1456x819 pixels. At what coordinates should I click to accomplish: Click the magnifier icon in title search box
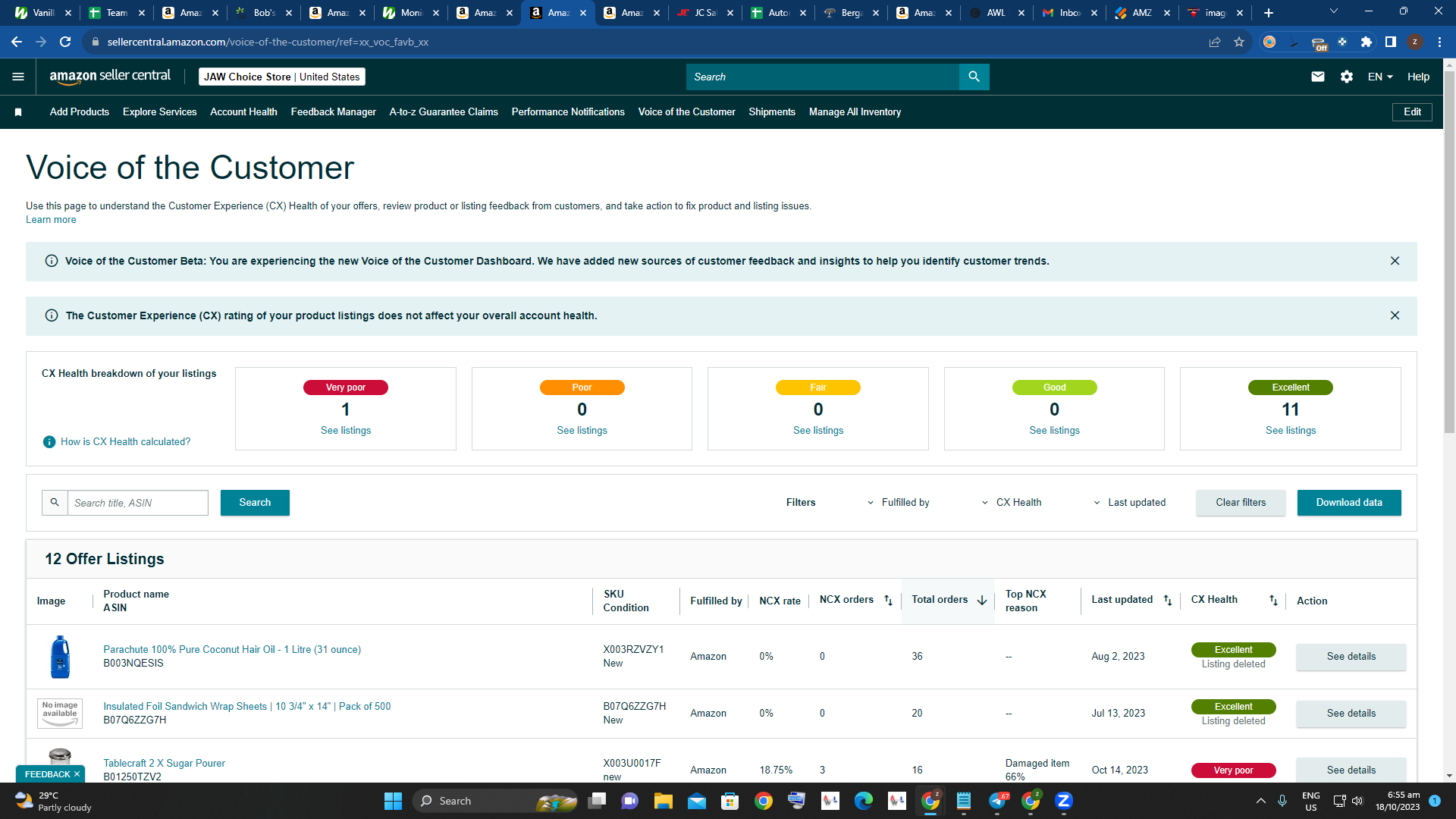pyautogui.click(x=55, y=502)
